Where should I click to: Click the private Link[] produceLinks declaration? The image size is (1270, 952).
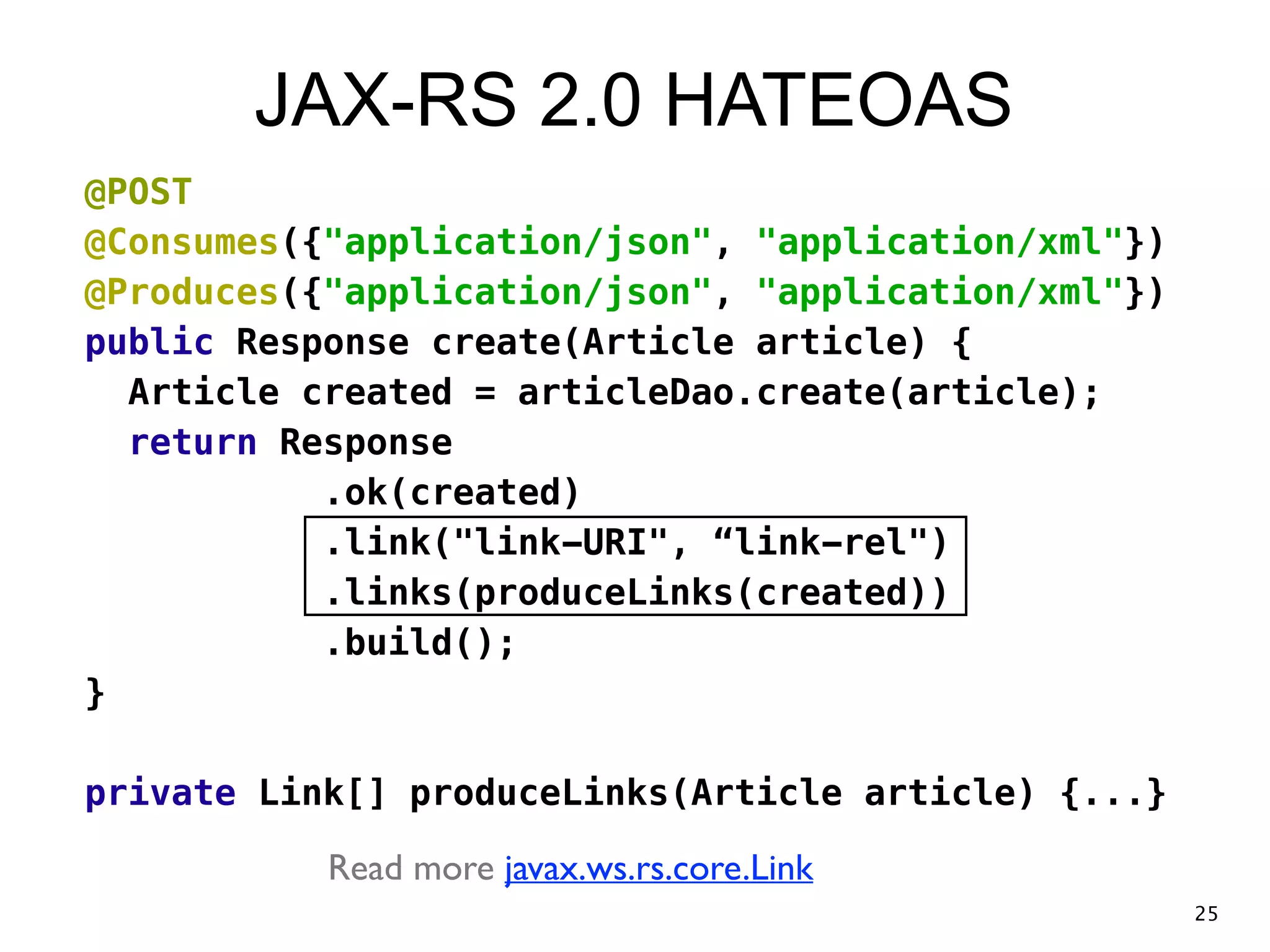coord(625,793)
